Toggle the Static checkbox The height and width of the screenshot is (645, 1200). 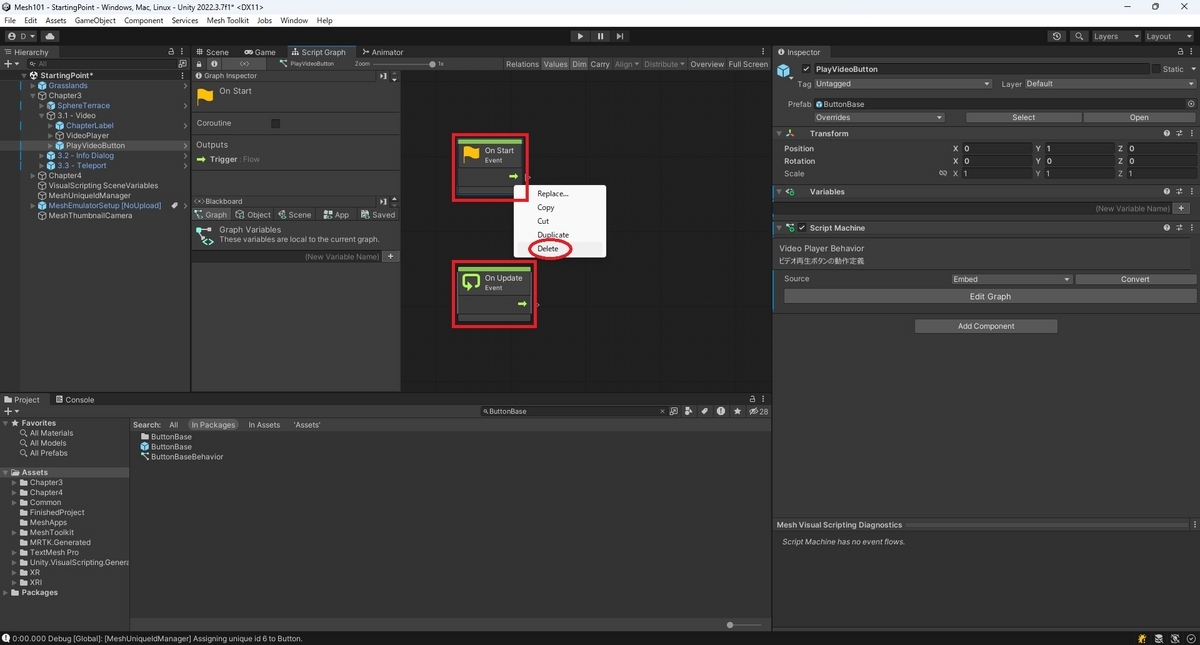click(x=1156, y=69)
